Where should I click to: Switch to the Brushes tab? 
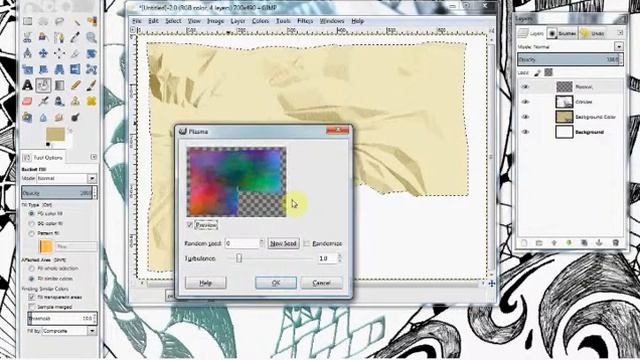pos(563,33)
